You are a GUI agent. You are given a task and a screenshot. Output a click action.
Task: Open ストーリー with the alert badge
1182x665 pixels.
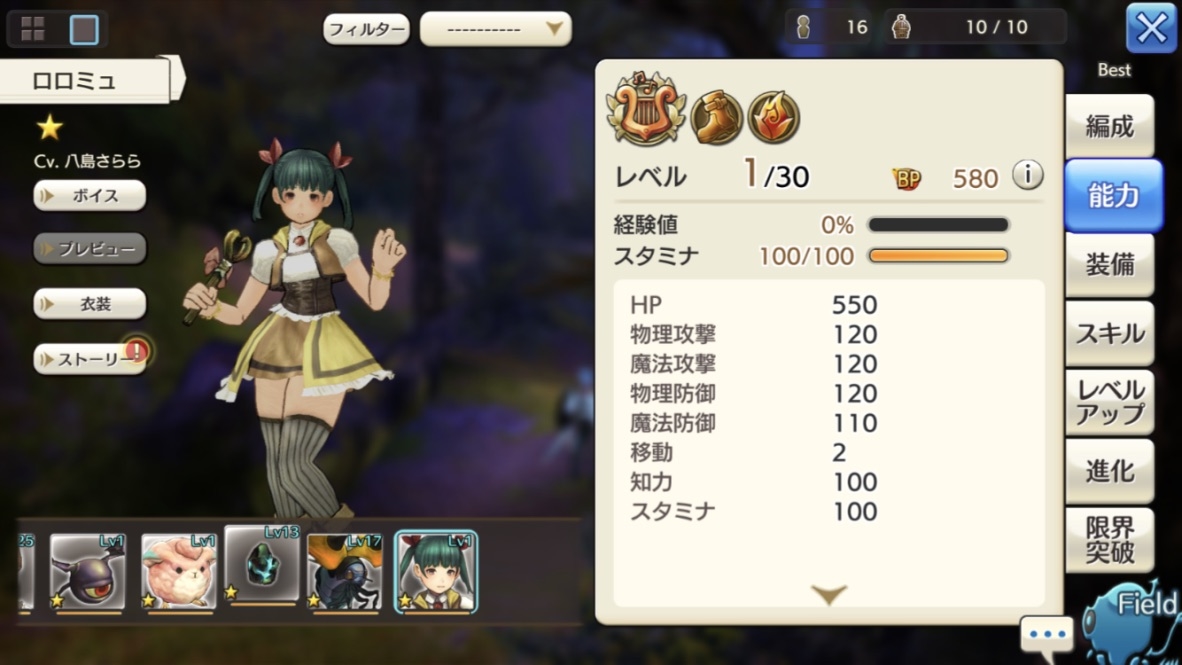(x=90, y=358)
